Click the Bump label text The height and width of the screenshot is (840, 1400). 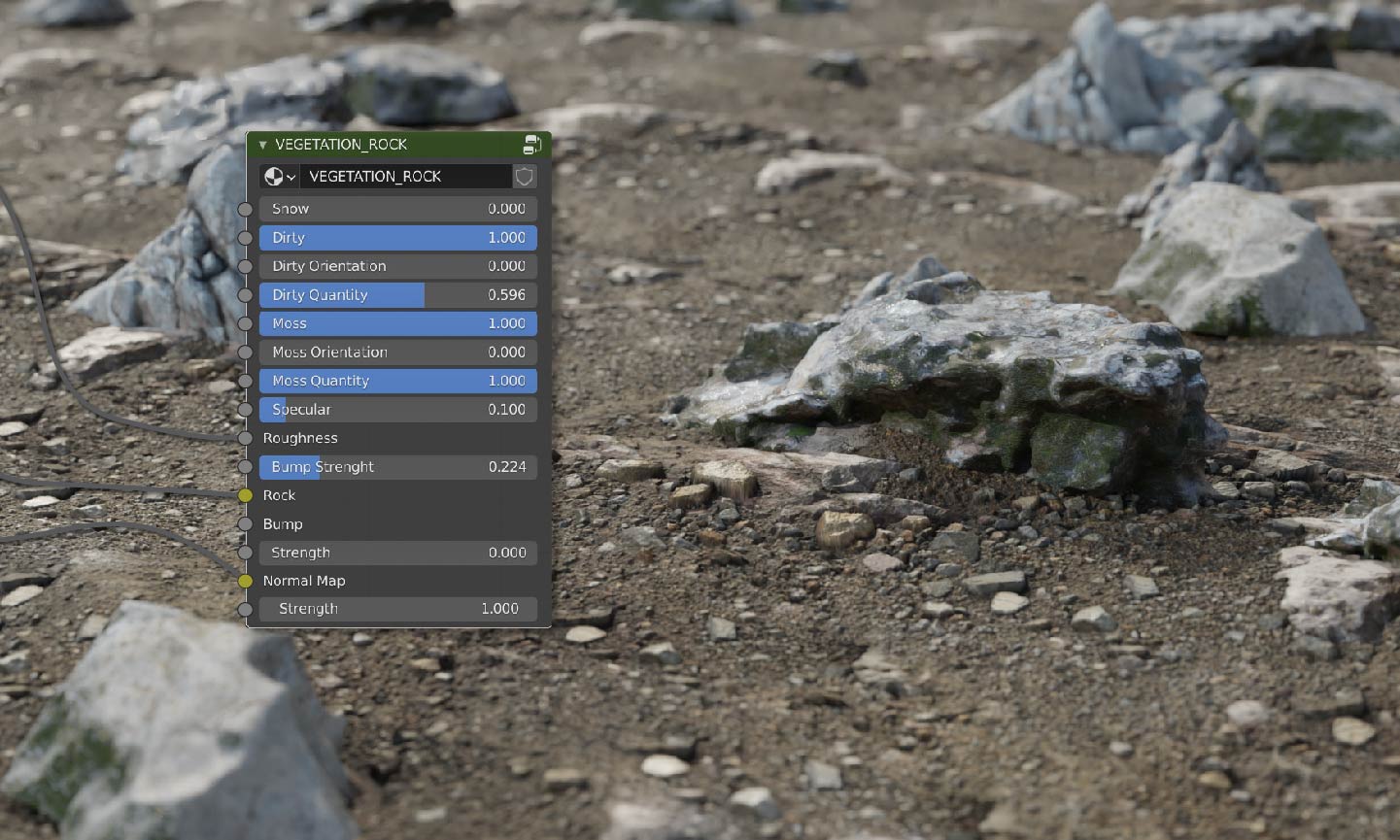283,524
